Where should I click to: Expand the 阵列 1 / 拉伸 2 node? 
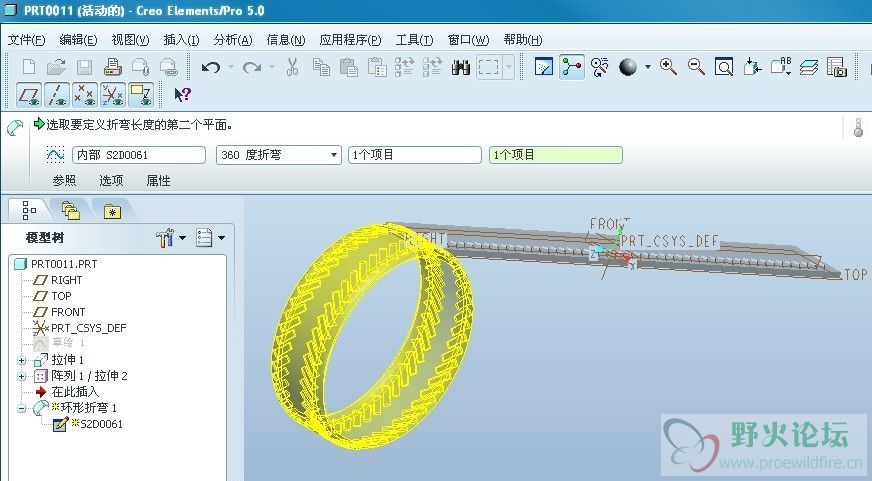point(21,376)
